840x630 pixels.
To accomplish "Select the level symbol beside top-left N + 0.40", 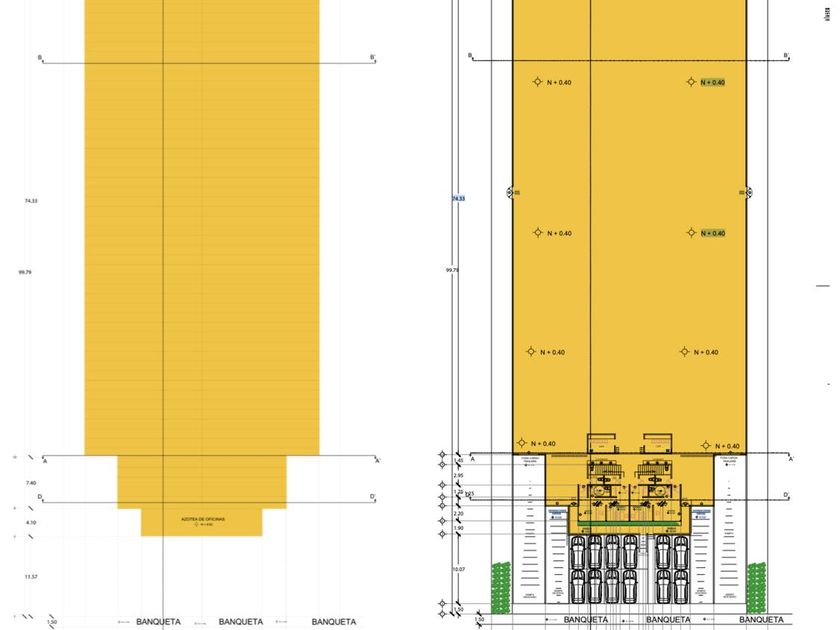I will point(538,81).
